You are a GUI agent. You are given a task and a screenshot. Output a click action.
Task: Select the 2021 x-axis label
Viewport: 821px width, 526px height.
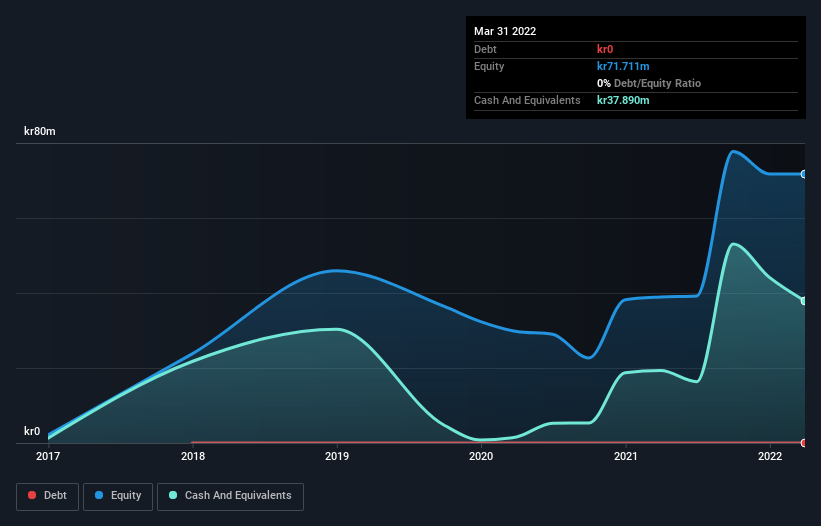[x=626, y=456]
